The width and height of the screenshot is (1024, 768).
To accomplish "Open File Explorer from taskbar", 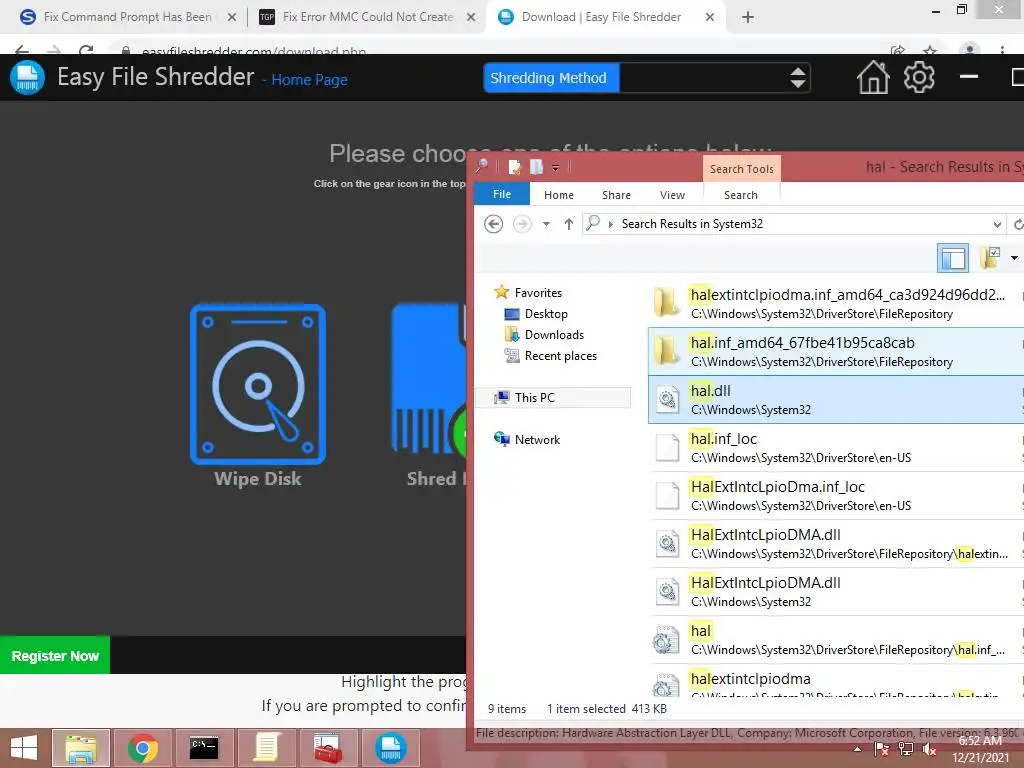I will tap(81, 748).
